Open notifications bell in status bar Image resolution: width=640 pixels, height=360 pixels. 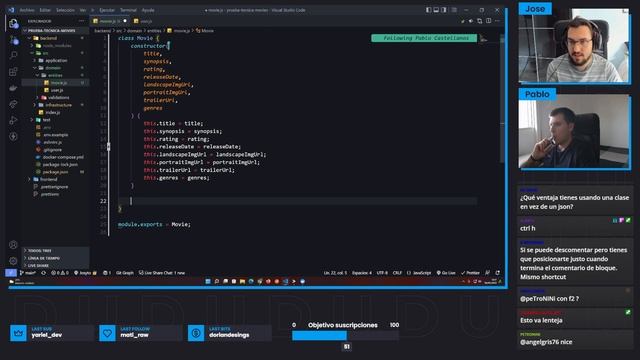498,273
